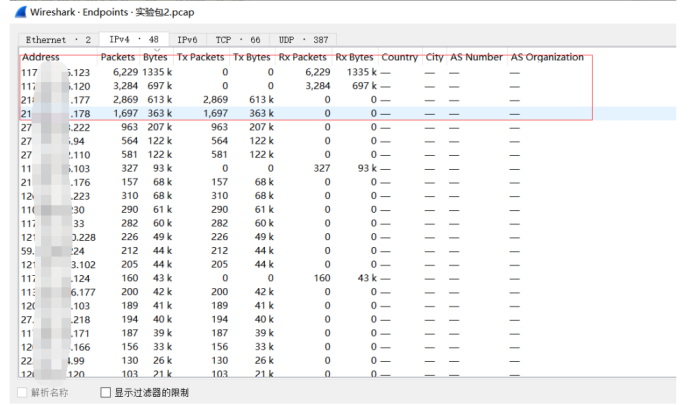Screen dimensions: 692x405
Task: Click the 613 k Tx Bytes cell
Action: pos(261,100)
